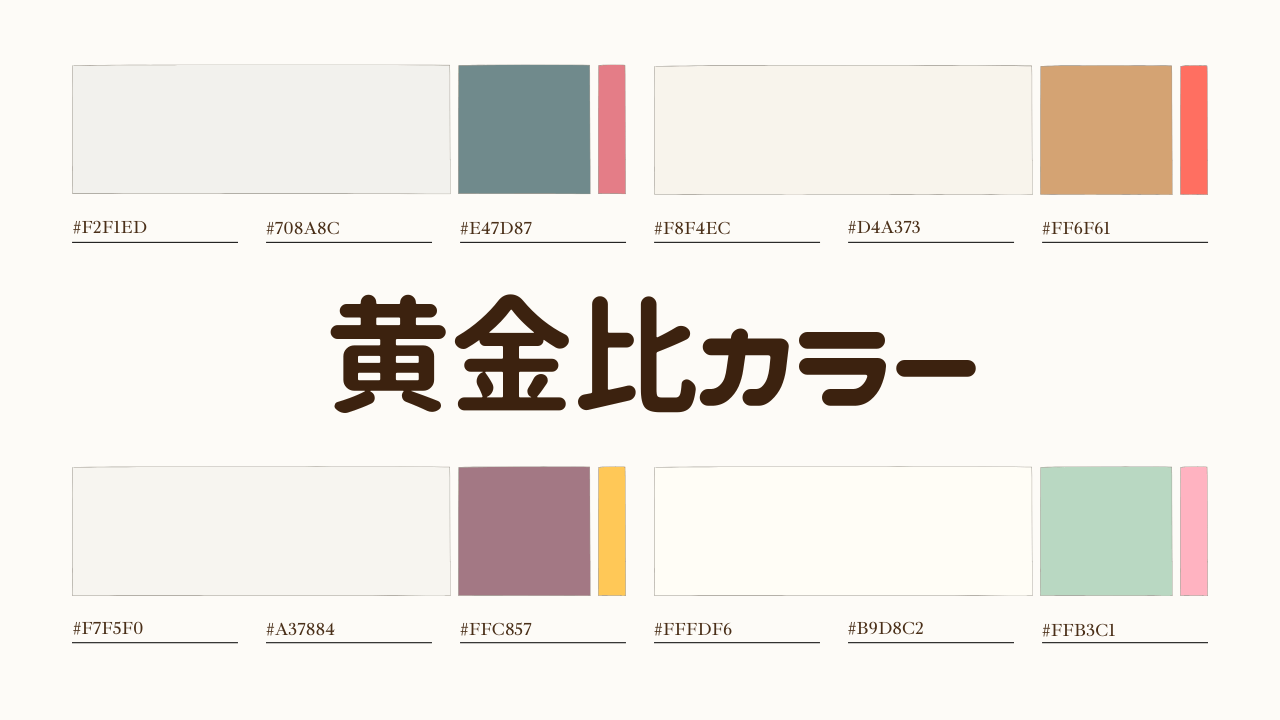Screen dimensions: 1280x720
Task: Select the teal #708A8C color square
Action: [x=524, y=129]
